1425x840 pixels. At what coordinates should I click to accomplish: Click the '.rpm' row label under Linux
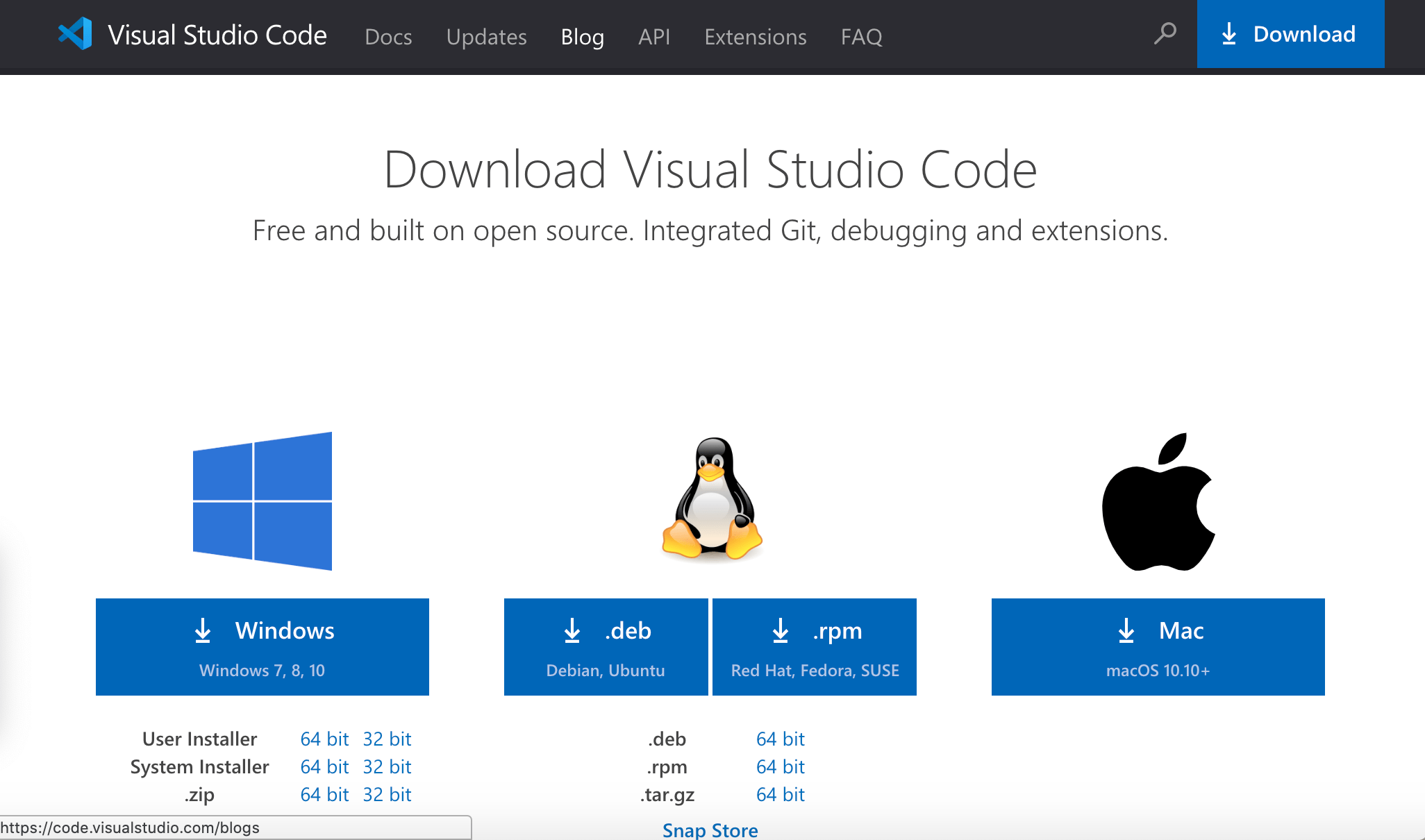667,767
